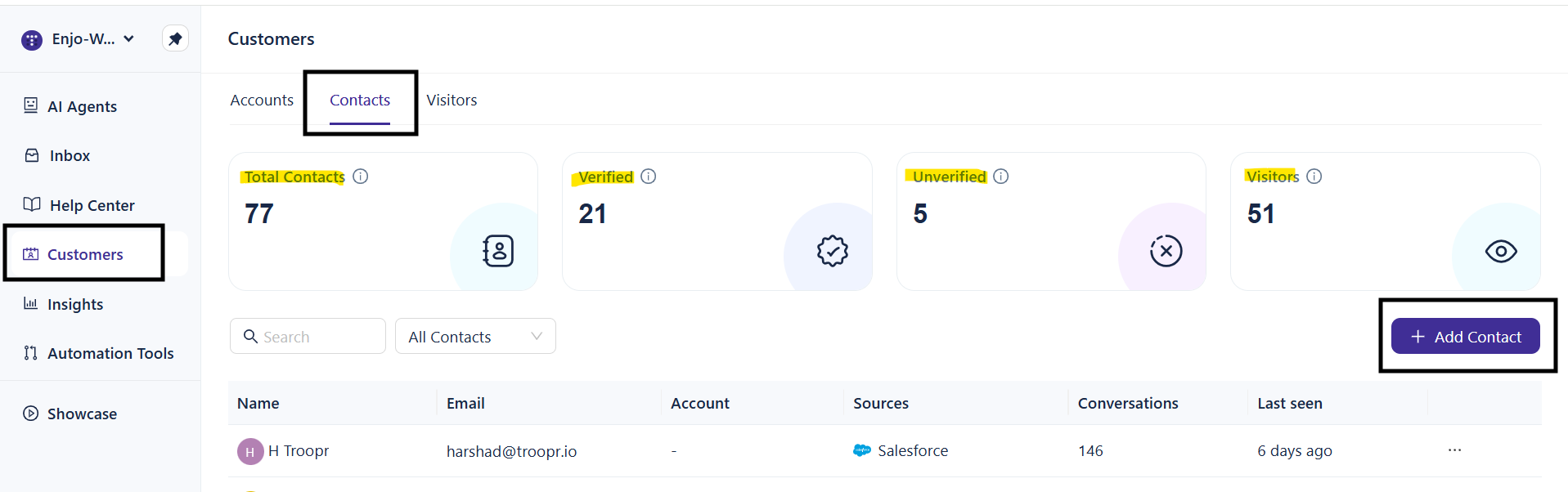Switch to the Accounts tab
This screenshot has width=1568, height=492.
tap(262, 100)
